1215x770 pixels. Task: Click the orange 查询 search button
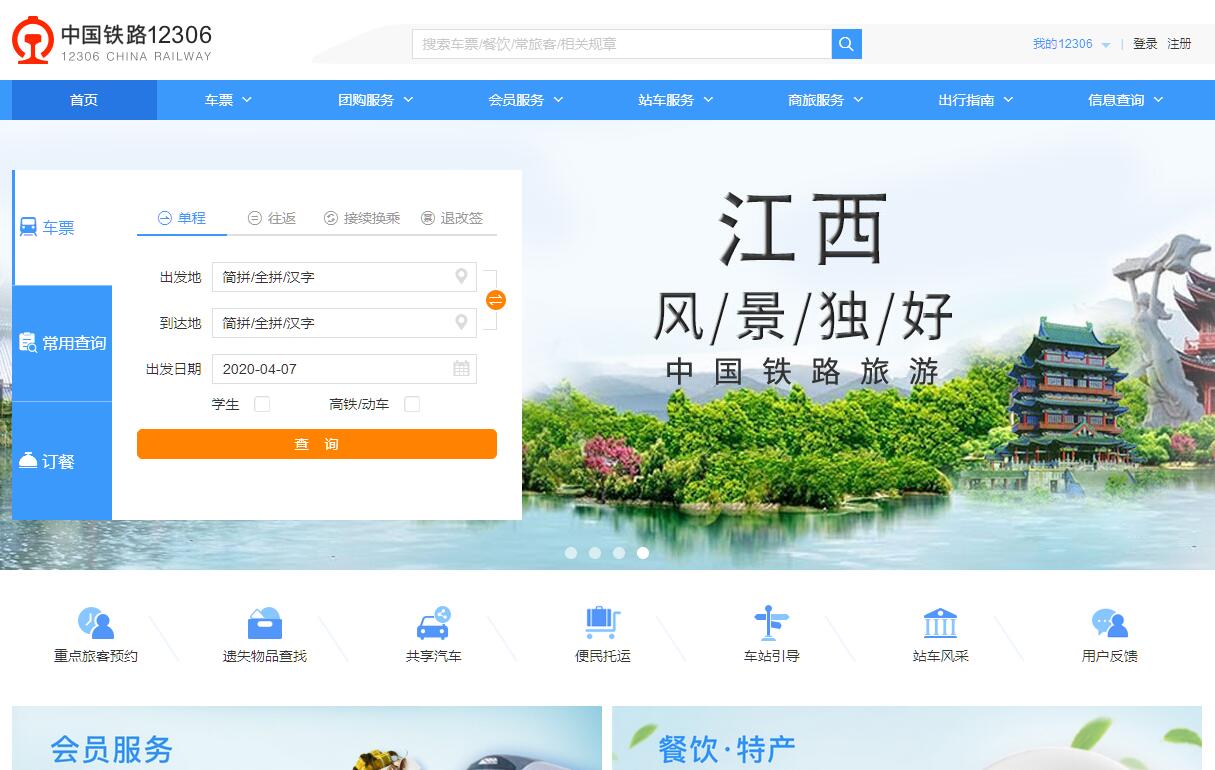click(317, 444)
